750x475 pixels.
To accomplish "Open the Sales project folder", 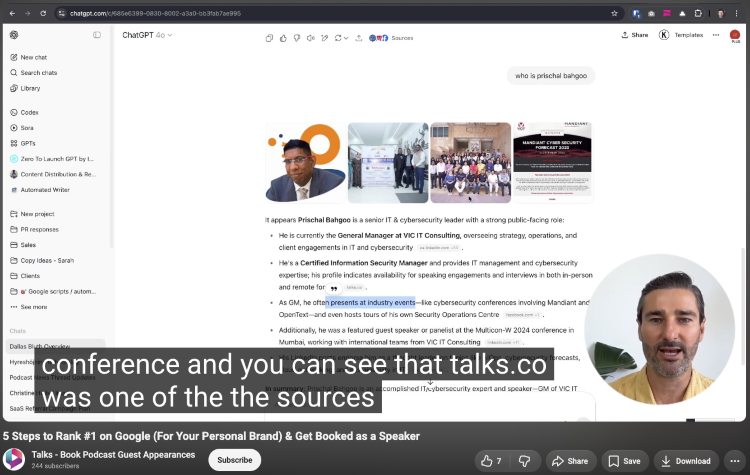I will click(x=23, y=245).
